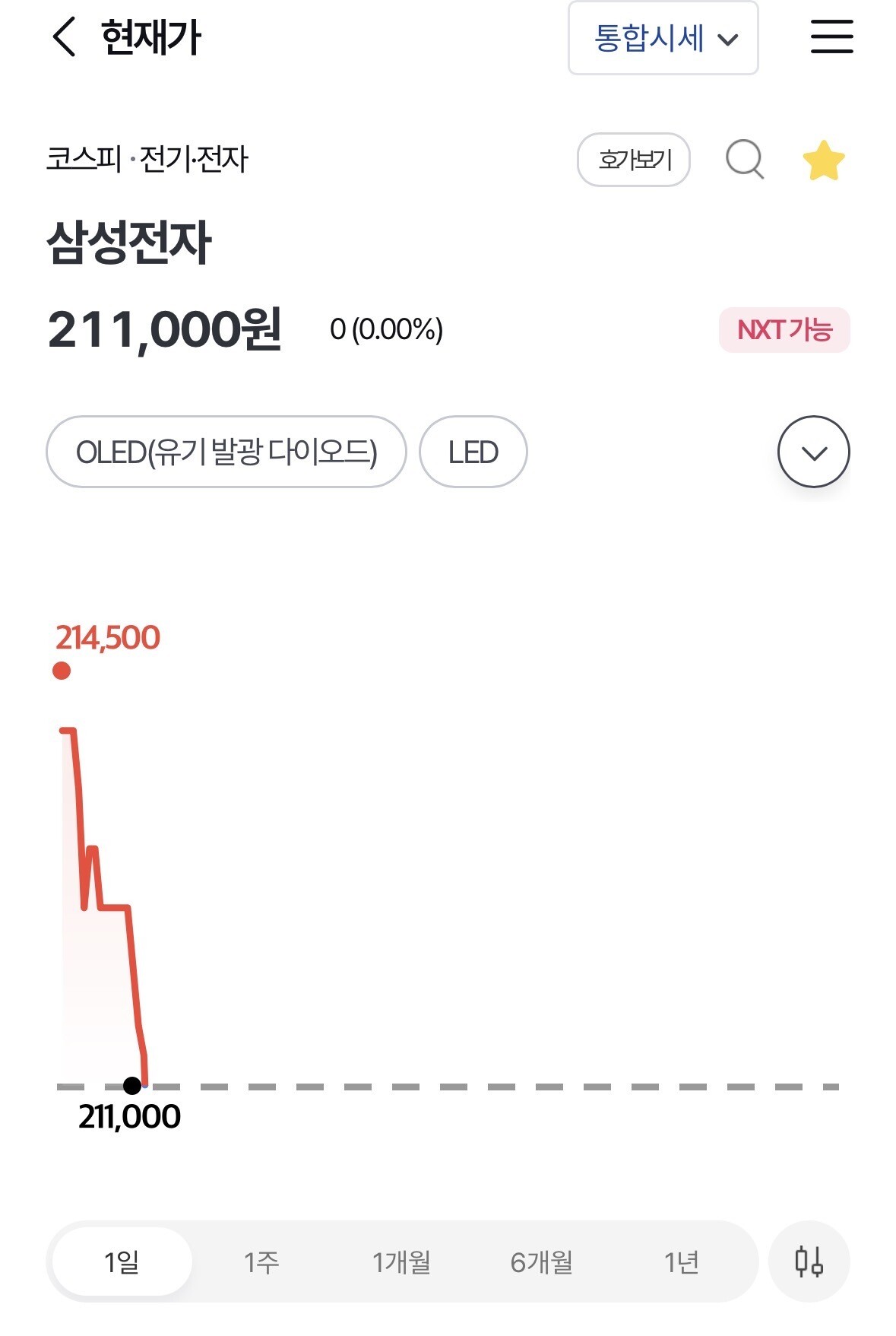The image size is (896, 1336).
Task: Tap the red 214,500 high marker
Action: point(62,670)
